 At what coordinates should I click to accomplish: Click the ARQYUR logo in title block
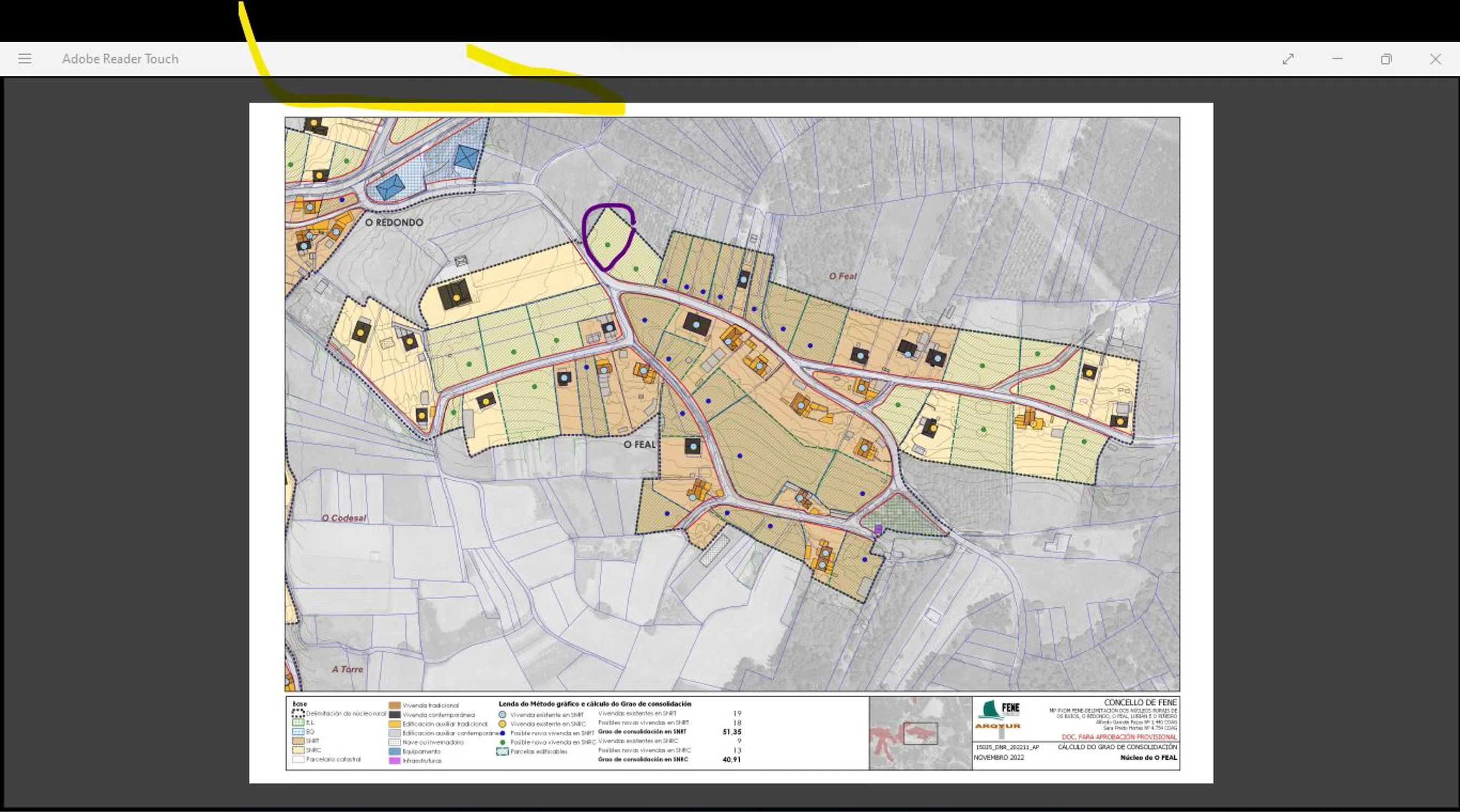(997, 726)
